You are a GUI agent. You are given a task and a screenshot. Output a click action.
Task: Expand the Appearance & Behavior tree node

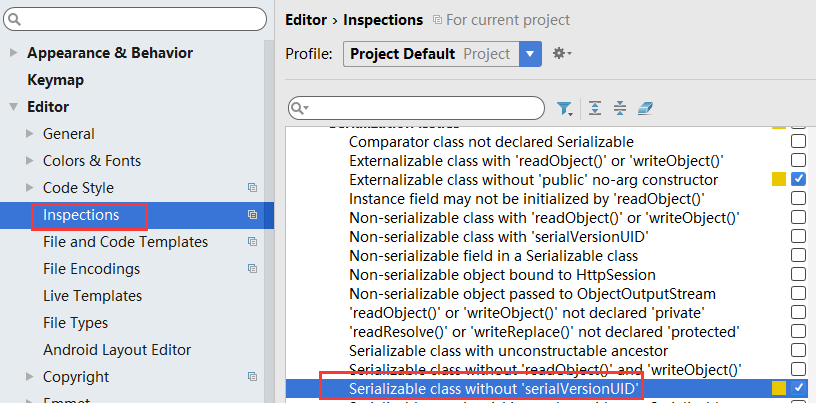(x=13, y=53)
